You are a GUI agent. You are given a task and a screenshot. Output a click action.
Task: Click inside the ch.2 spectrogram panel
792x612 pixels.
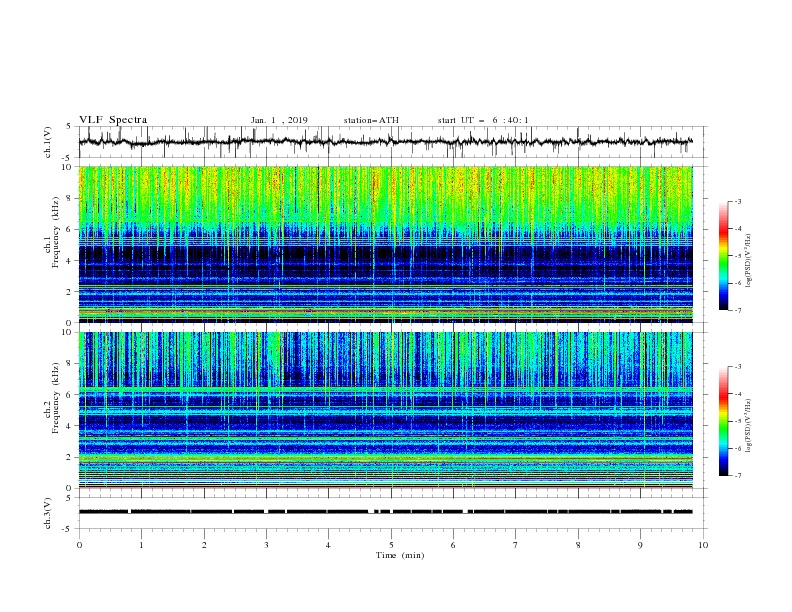pyautogui.click(x=386, y=410)
